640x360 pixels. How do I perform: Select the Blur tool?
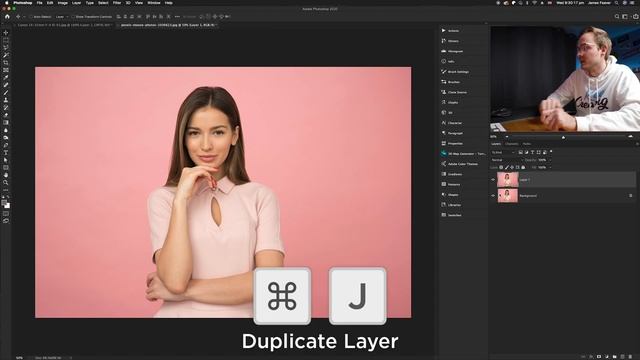(x=6, y=130)
